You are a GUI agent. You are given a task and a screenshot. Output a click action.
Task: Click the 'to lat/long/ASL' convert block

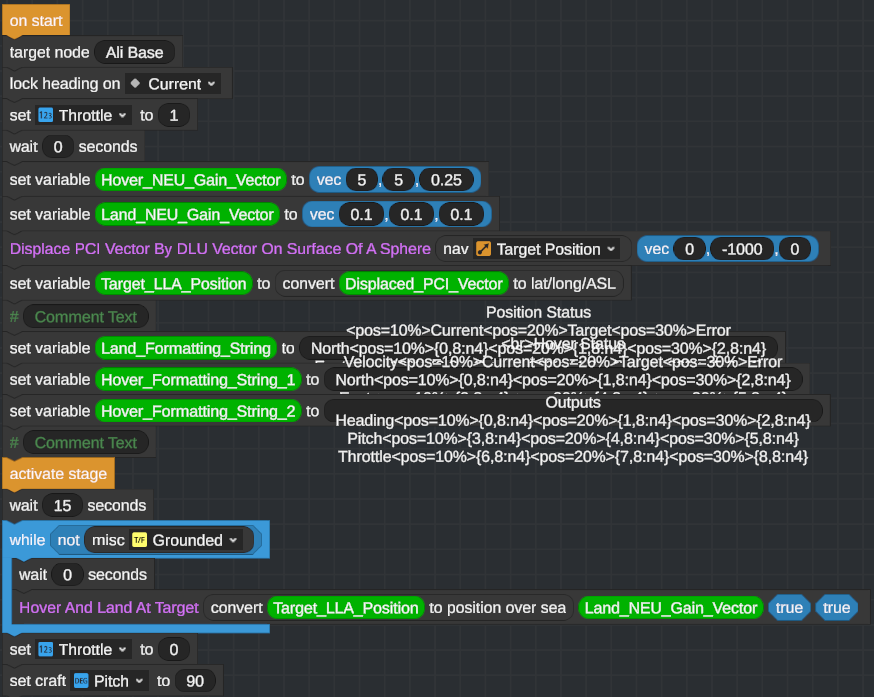pos(449,284)
